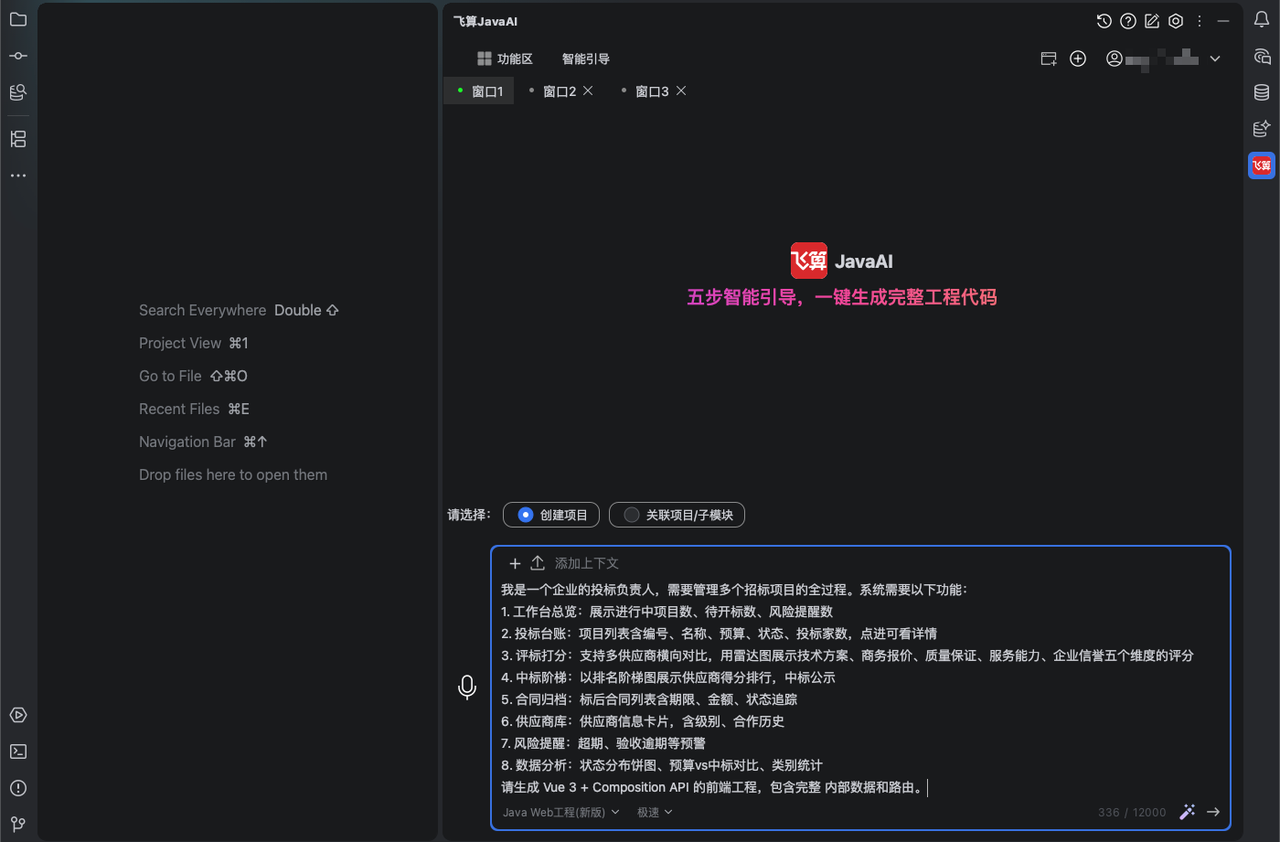This screenshot has height=842, width=1280.
Task: Click the 五步智能引导 slogan text
Action: point(842,297)
